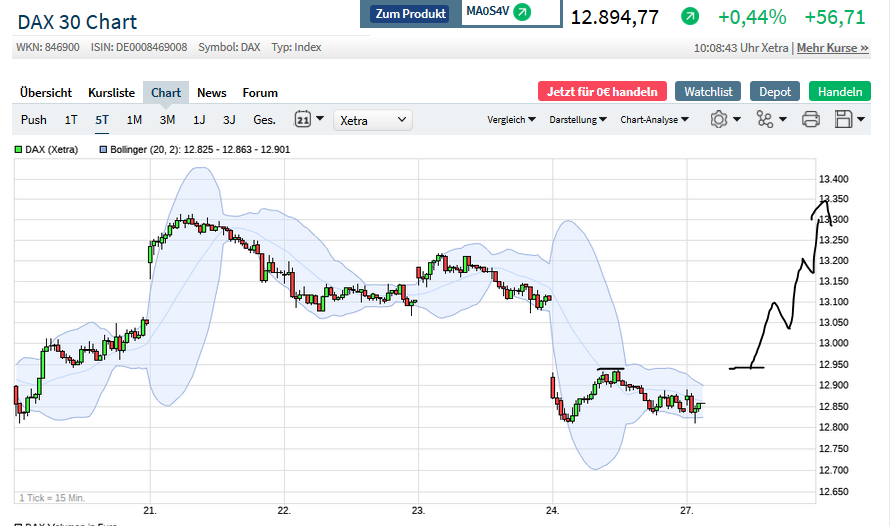Click the Depot button
Image resolution: width=890 pixels, height=526 pixels.
tap(775, 91)
